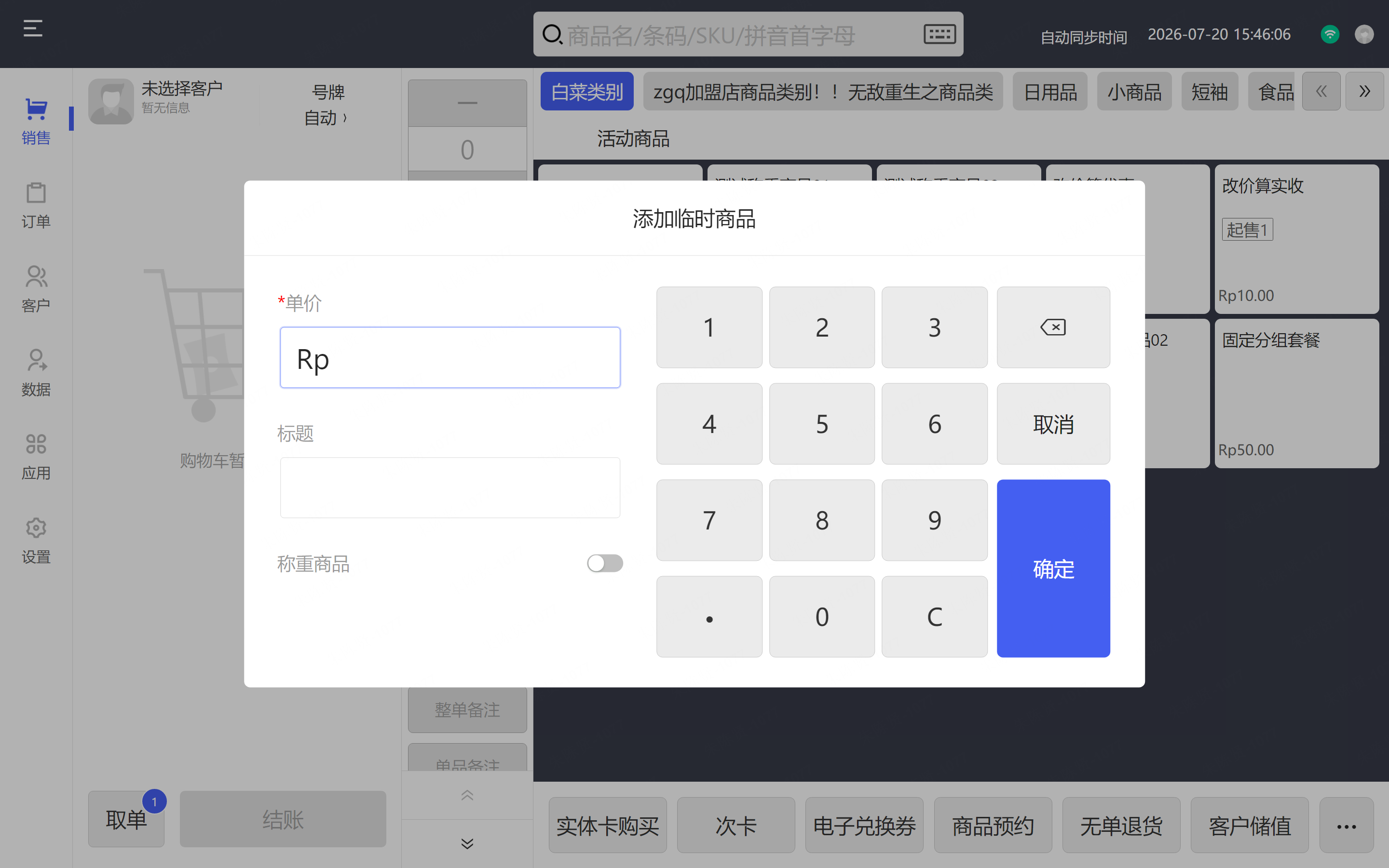Open 订单 orders in sidebar
Image resolution: width=1389 pixels, height=868 pixels.
point(36,205)
